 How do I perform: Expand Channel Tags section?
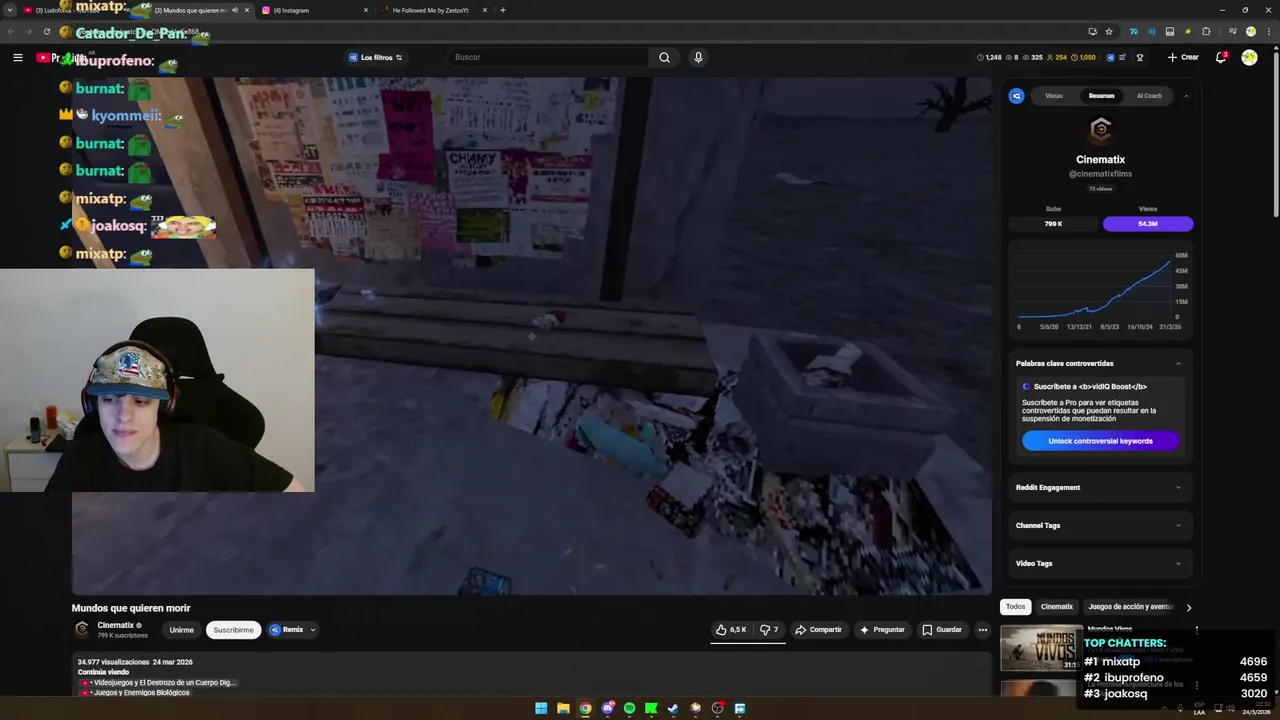(1100, 525)
